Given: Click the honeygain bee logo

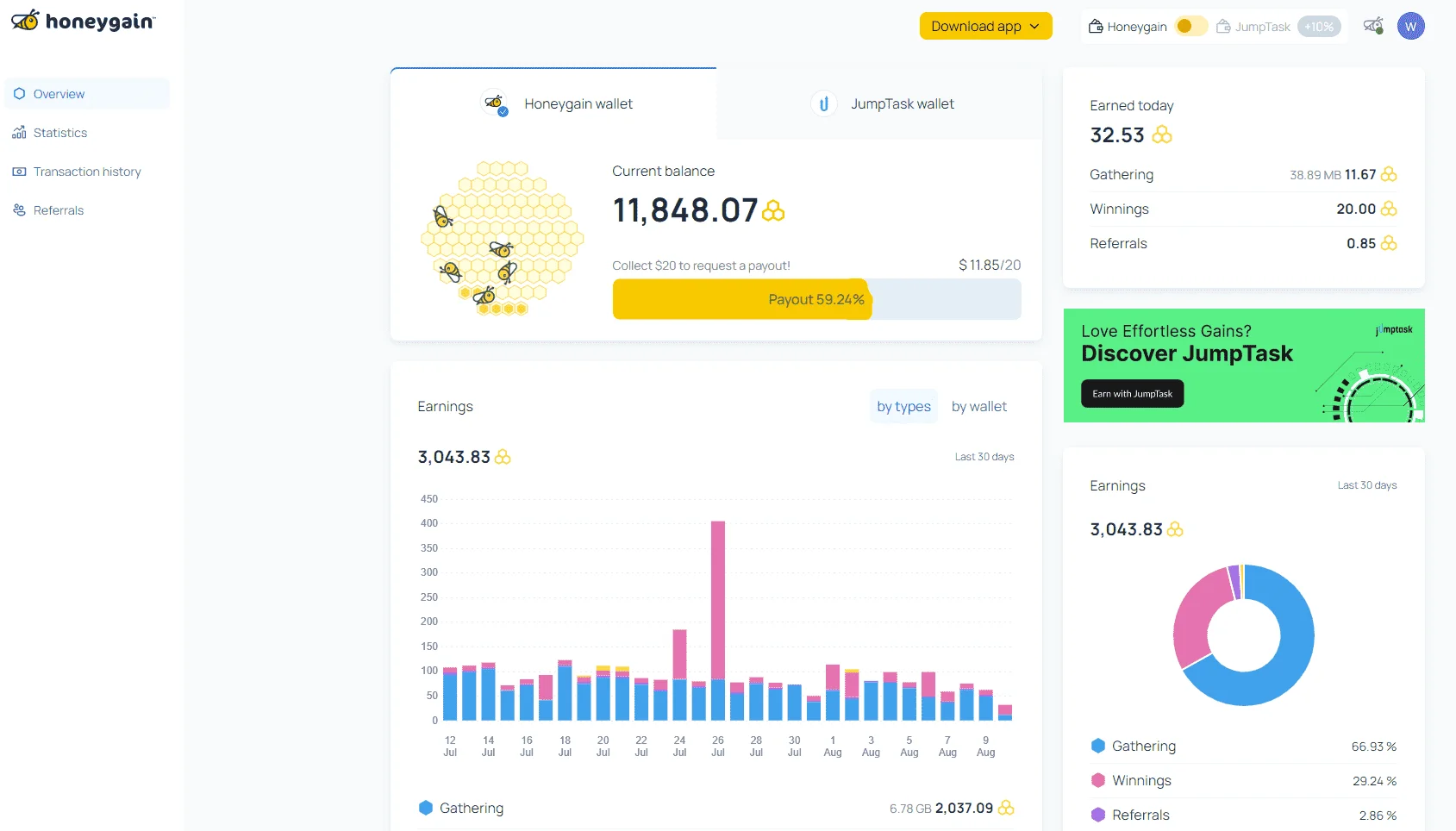Looking at the screenshot, I should [x=83, y=21].
